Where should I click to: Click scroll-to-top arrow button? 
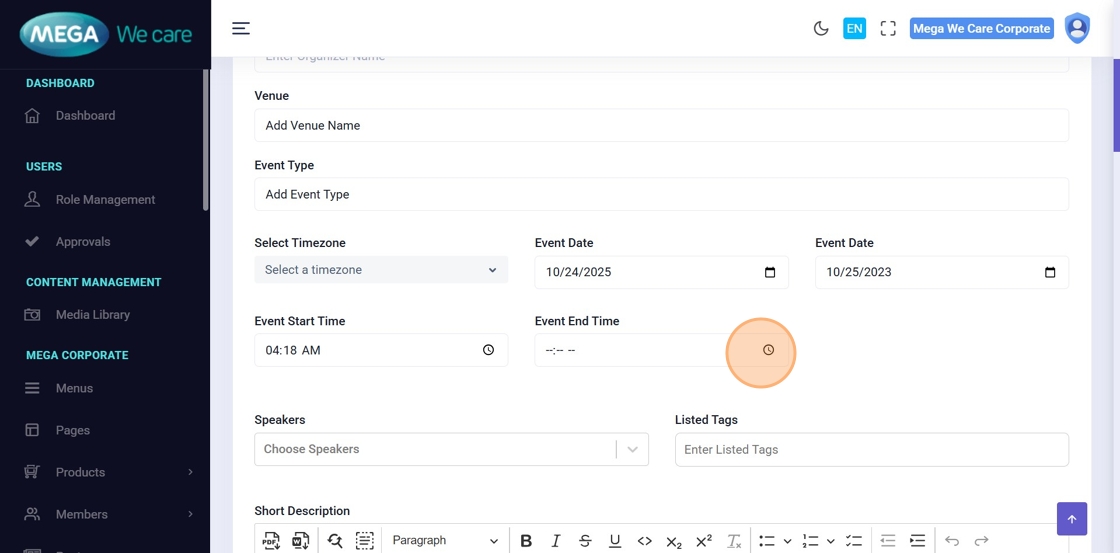1071,519
